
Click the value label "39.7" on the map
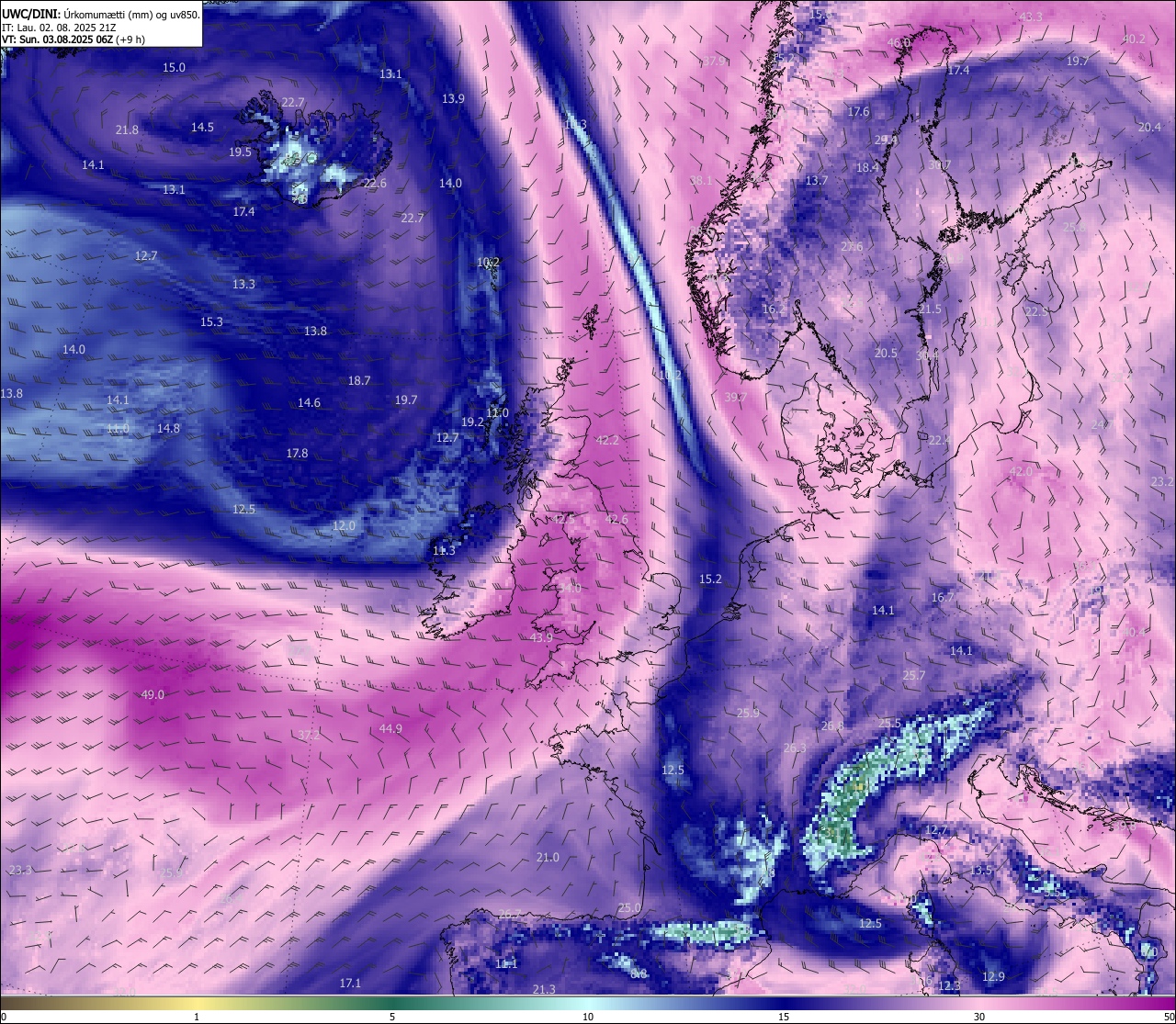click(735, 398)
